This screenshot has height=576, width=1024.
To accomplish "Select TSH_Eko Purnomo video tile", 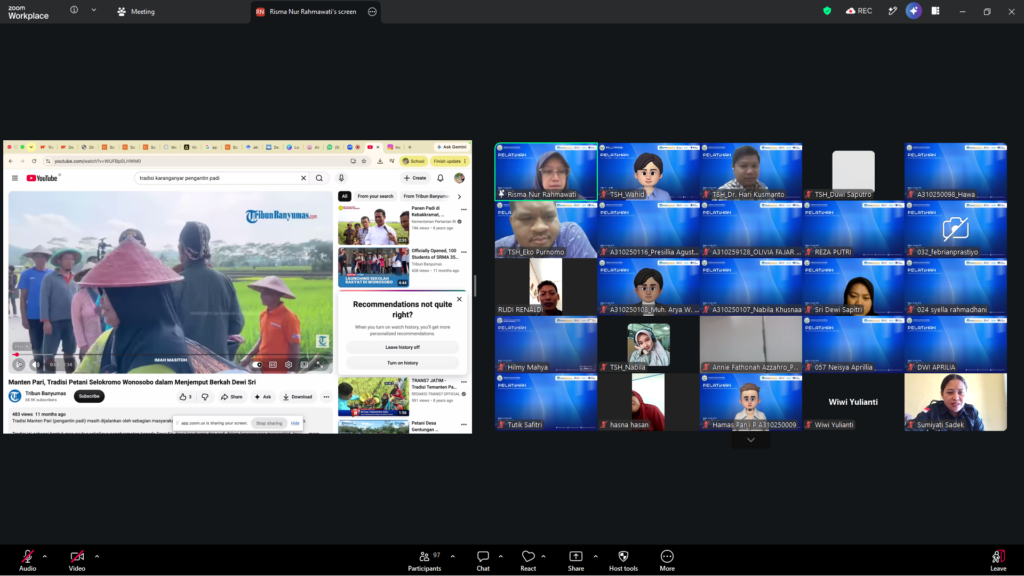I will [x=546, y=229].
